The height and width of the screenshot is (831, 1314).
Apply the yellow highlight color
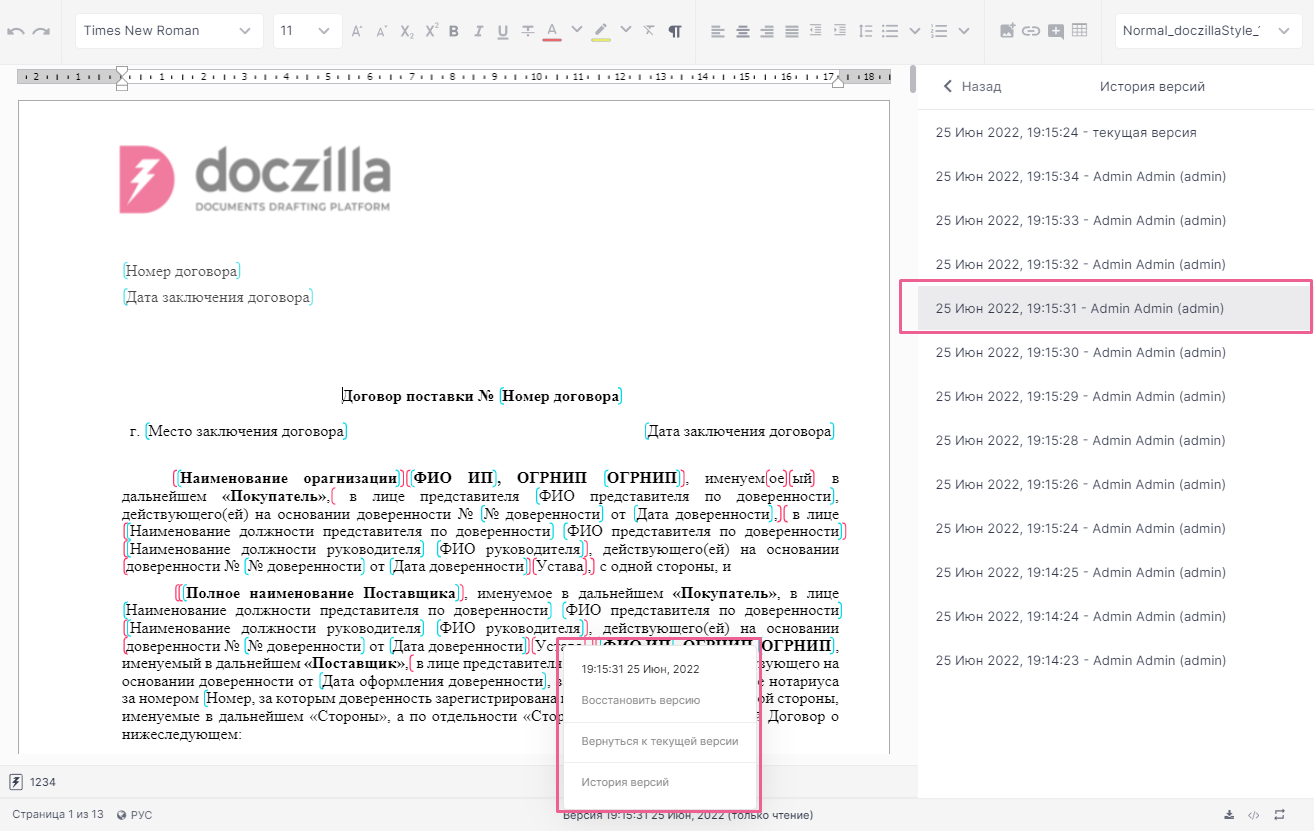pos(600,31)
